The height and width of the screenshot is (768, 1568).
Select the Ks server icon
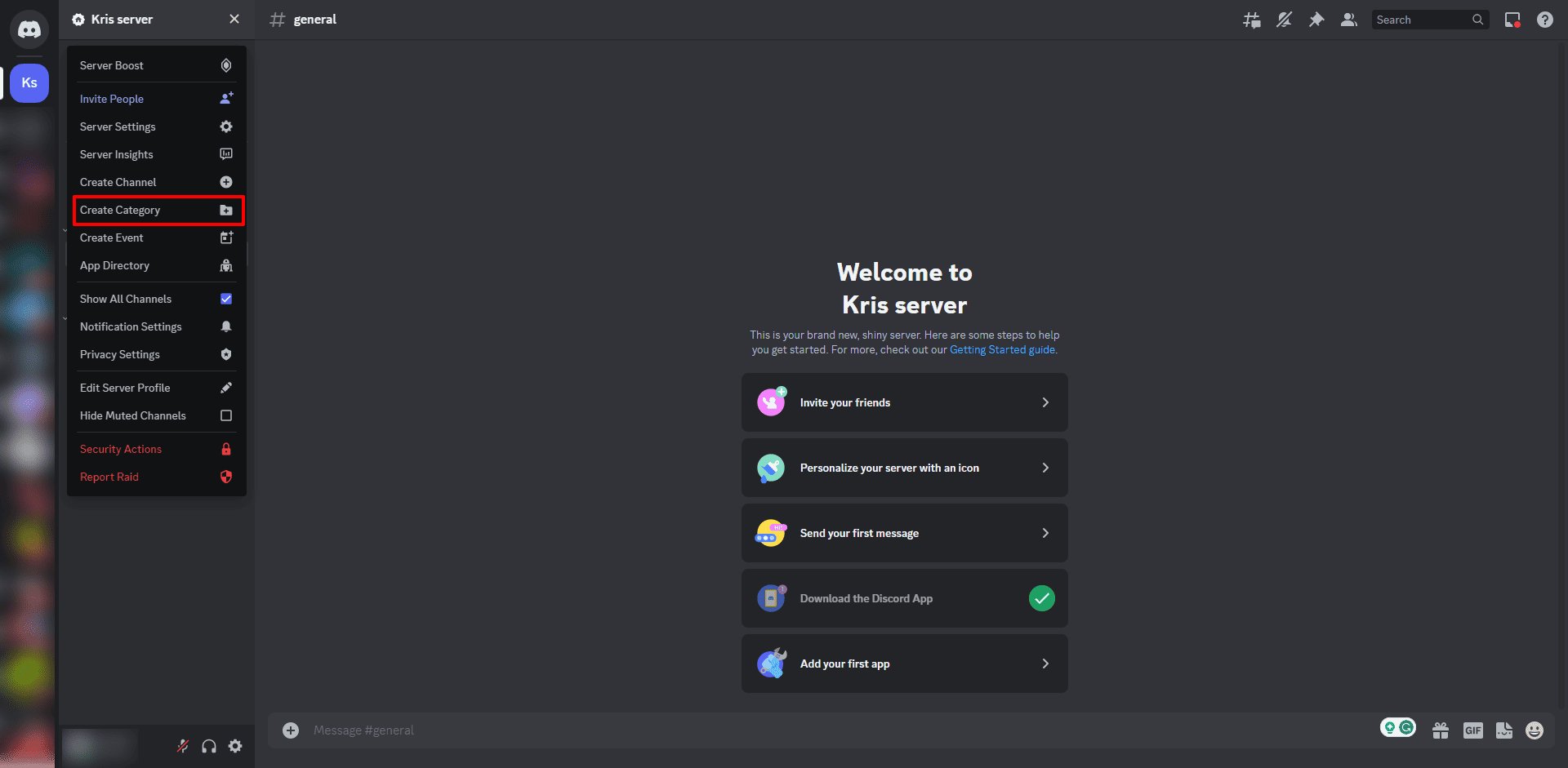[29, 82]
